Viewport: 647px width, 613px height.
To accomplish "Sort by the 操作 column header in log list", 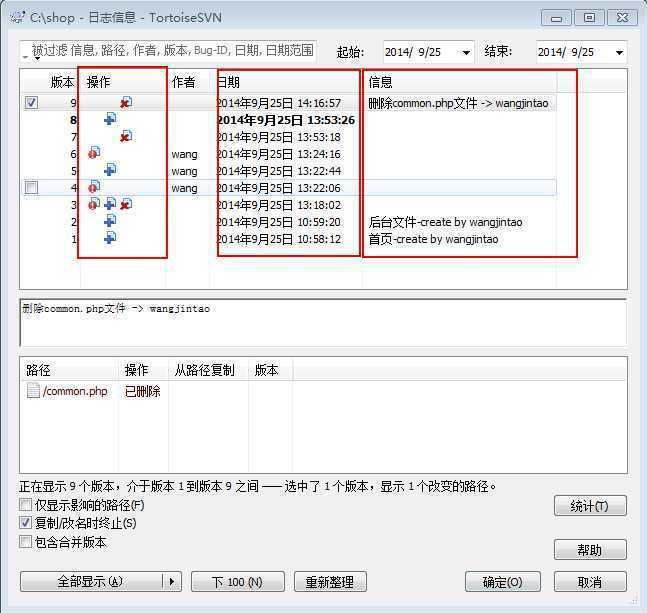I will pyautogui.click(x=98, y=82).
